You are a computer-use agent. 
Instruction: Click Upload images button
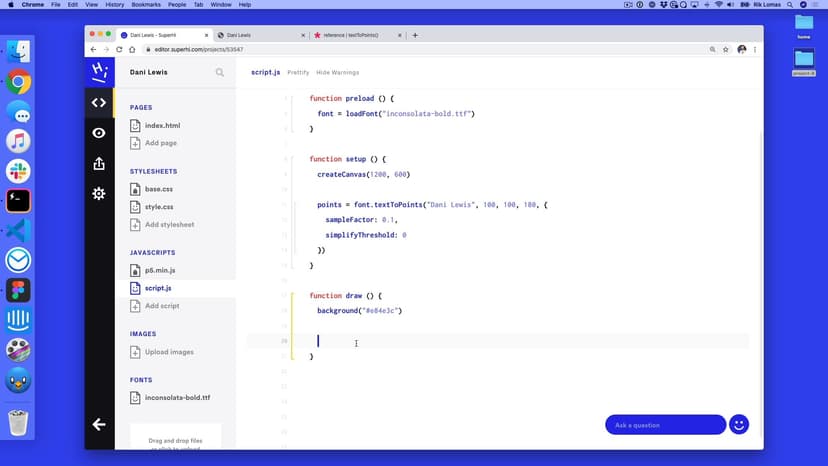[x=168, y=352]
